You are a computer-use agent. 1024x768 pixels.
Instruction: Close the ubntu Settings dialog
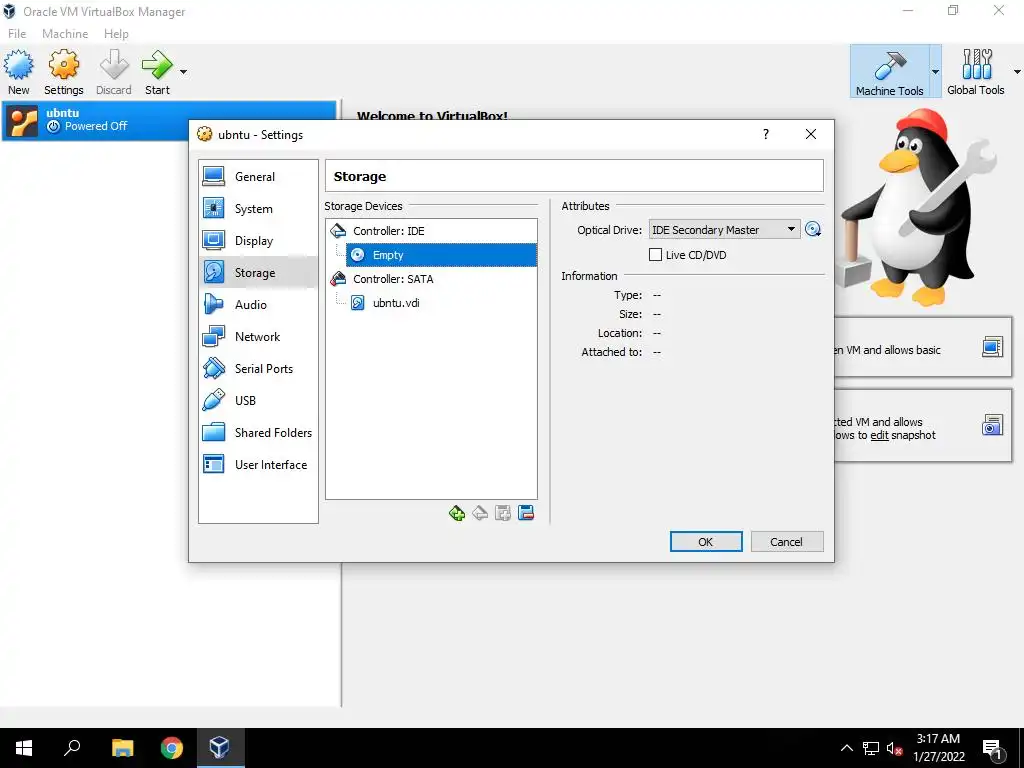811,134
